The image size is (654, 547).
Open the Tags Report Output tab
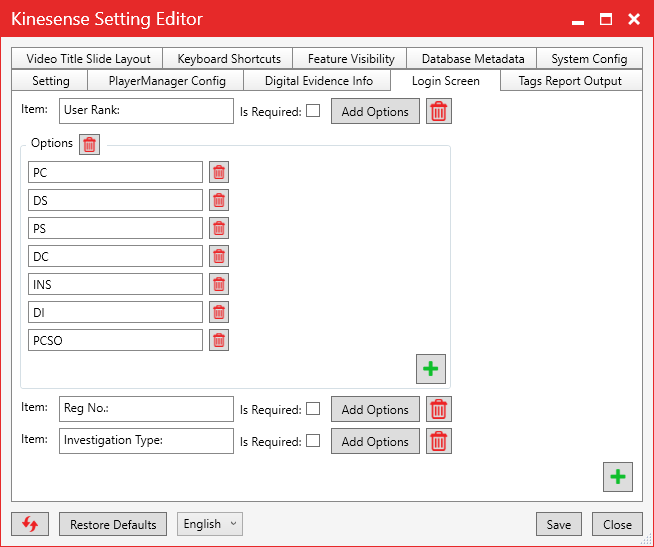571,81
